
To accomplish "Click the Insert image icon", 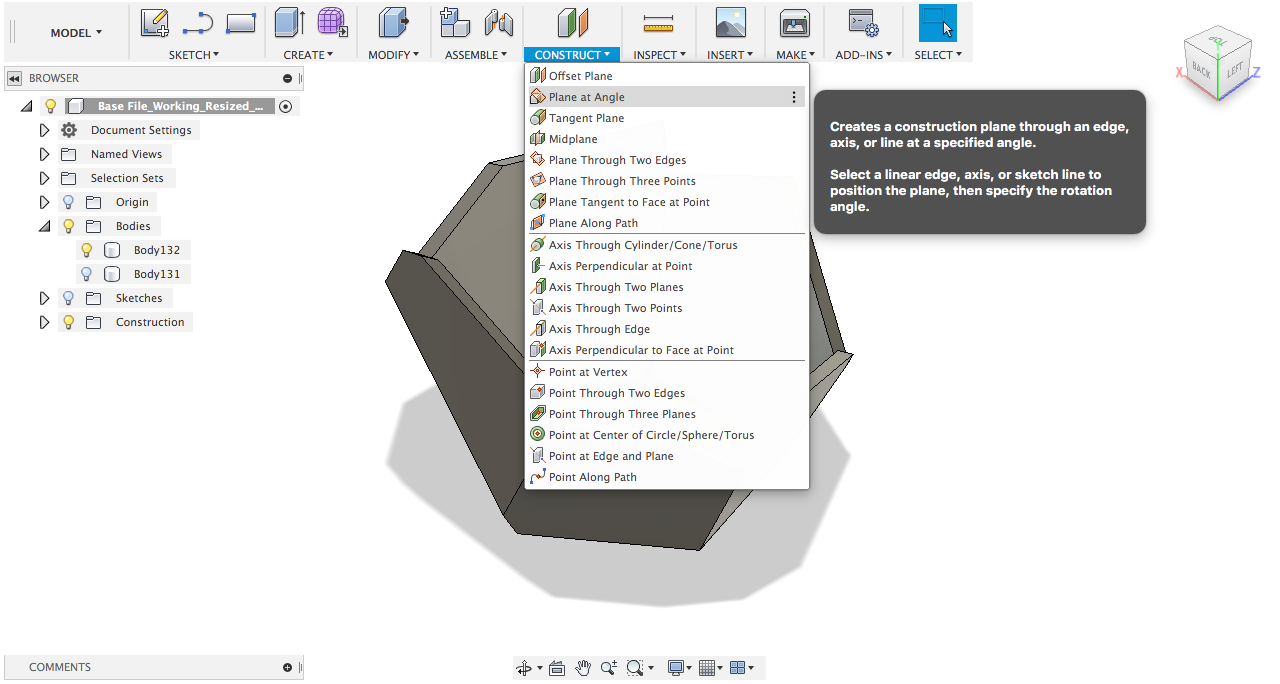I will click(731, 22).
